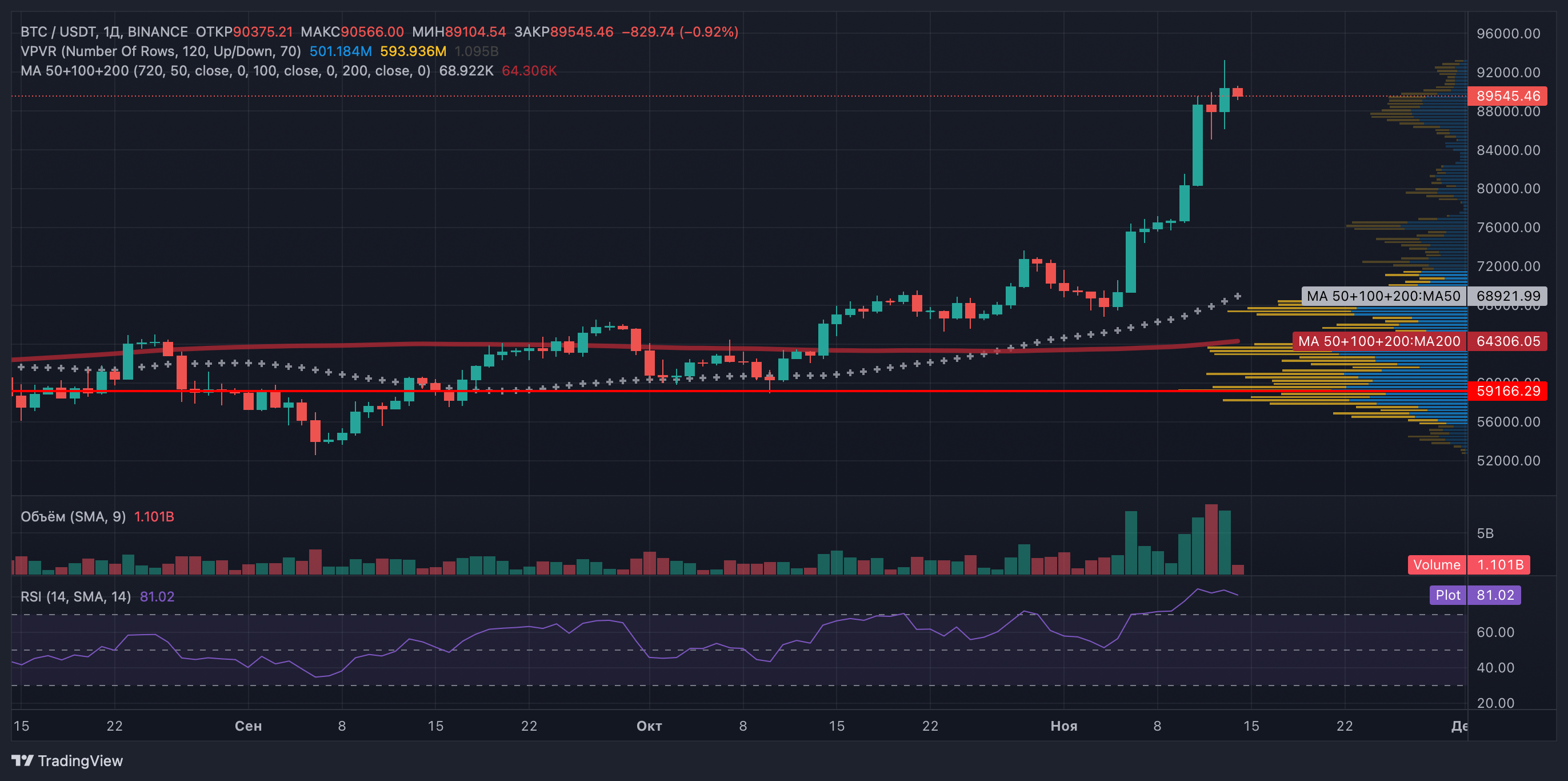Click the 96000.00 price scale label

coord(1508,34)
